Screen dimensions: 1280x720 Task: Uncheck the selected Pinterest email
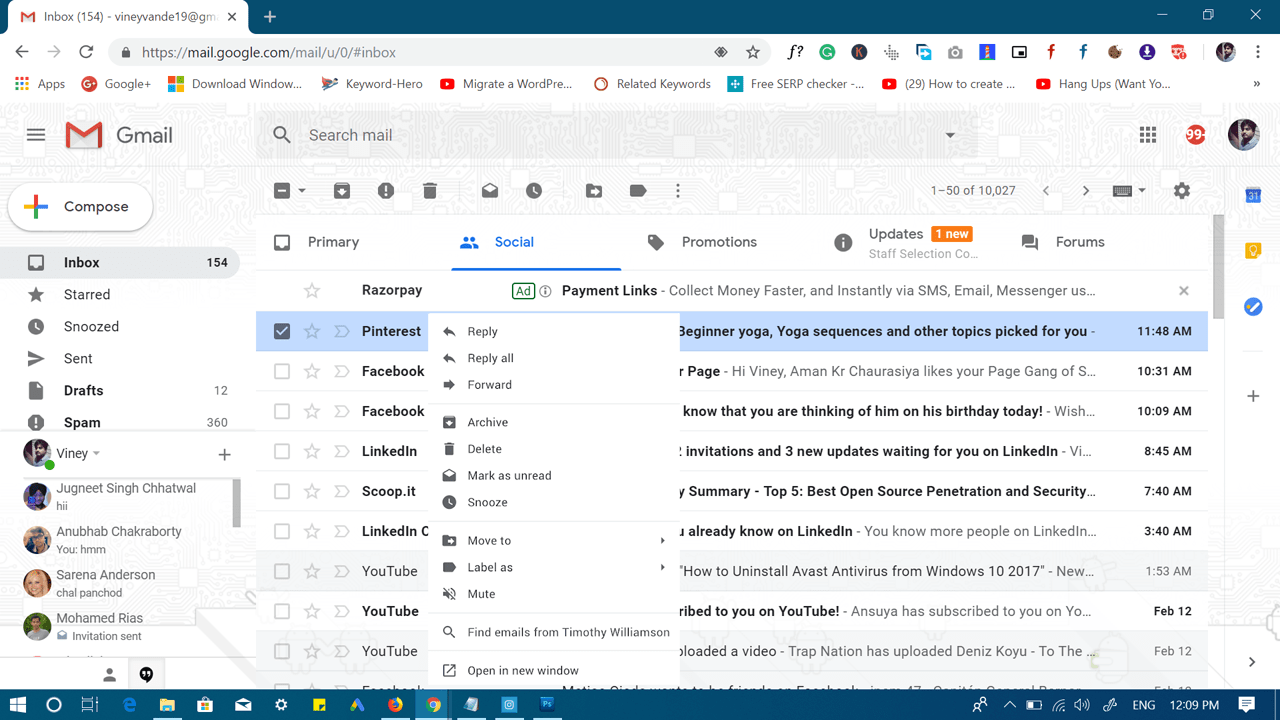pyautogui.click(x=281, y=331)
